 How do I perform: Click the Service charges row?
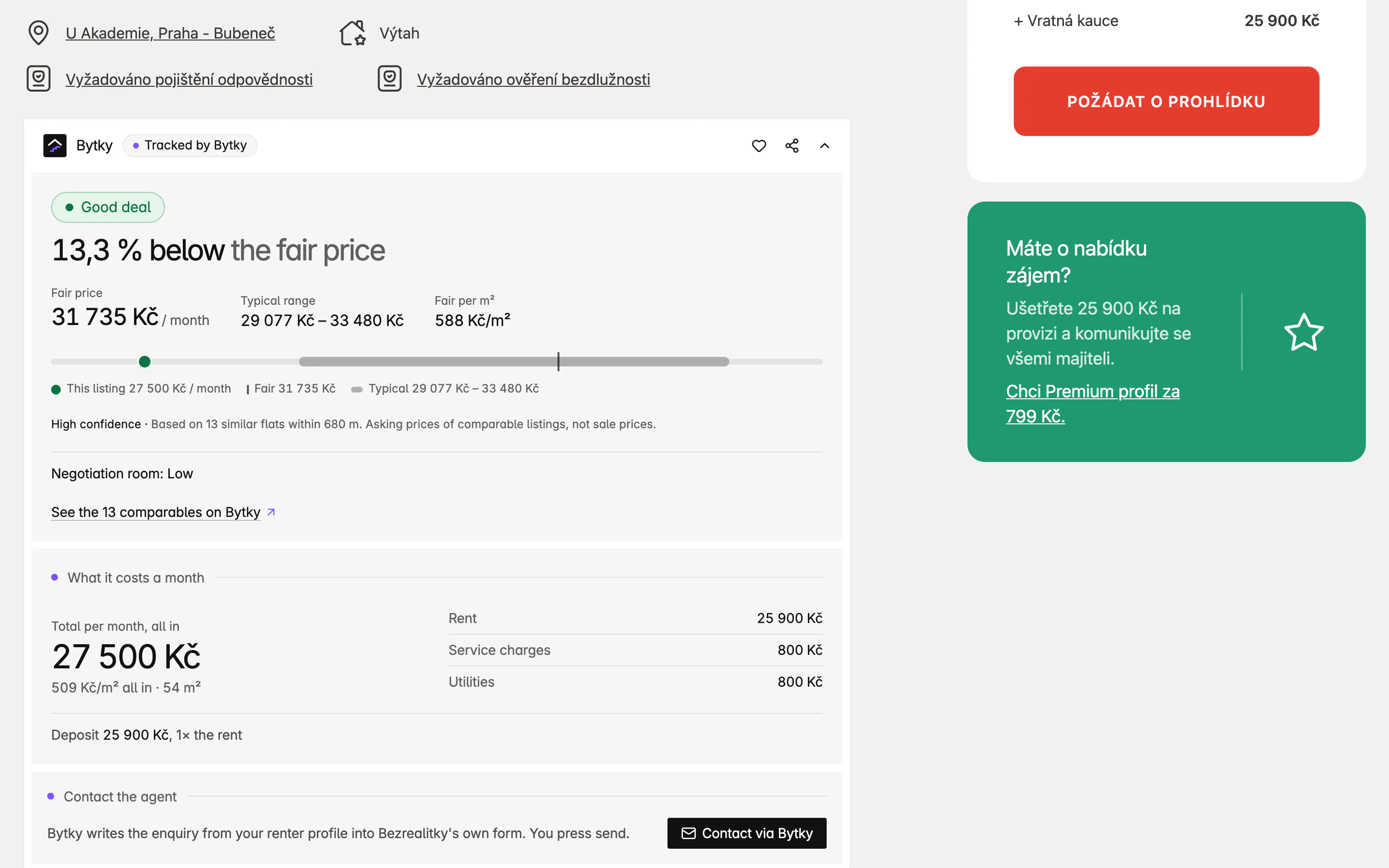(635, 650)
